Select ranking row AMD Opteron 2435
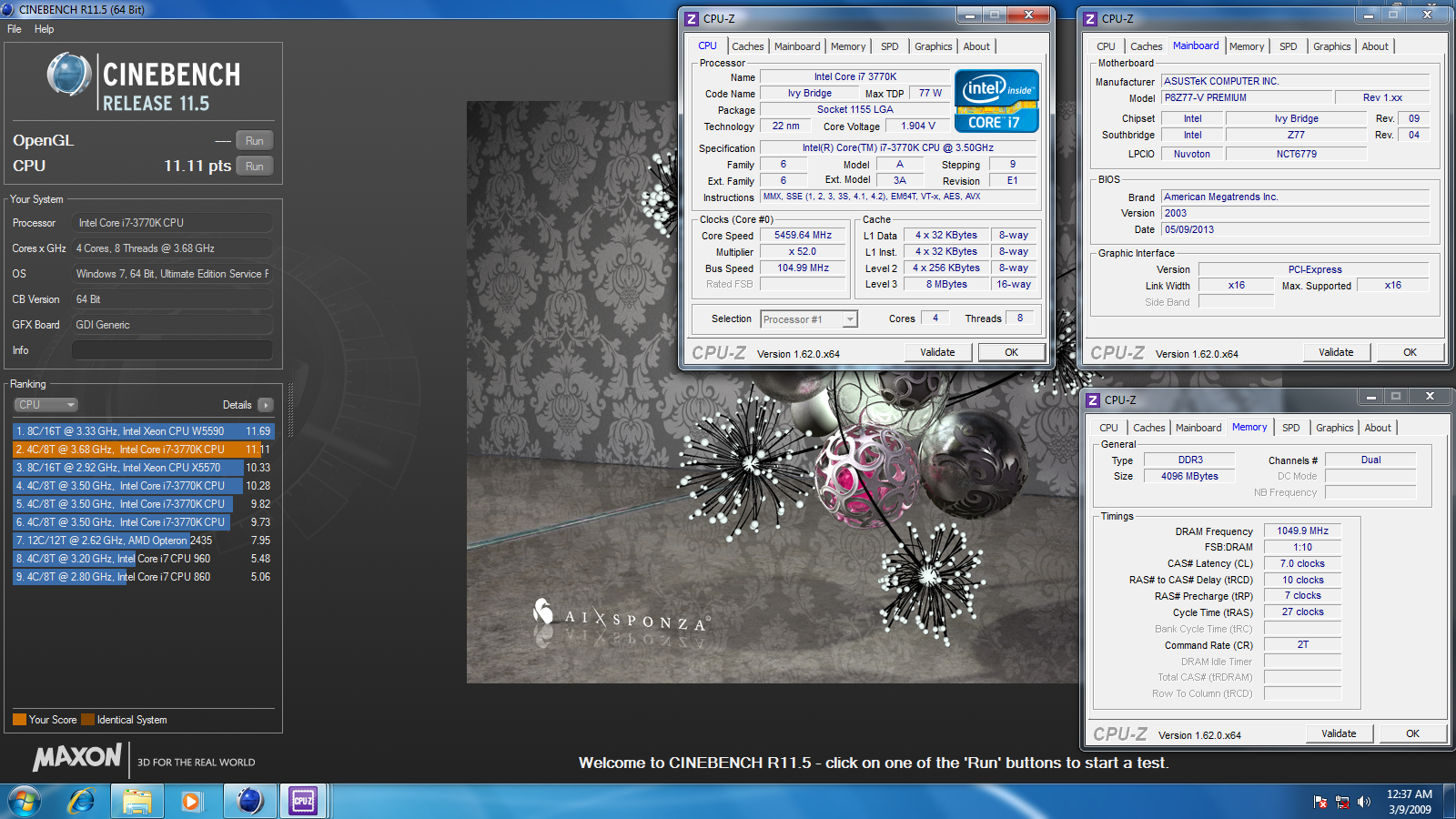1456x819 pixels. coord(143,541)
